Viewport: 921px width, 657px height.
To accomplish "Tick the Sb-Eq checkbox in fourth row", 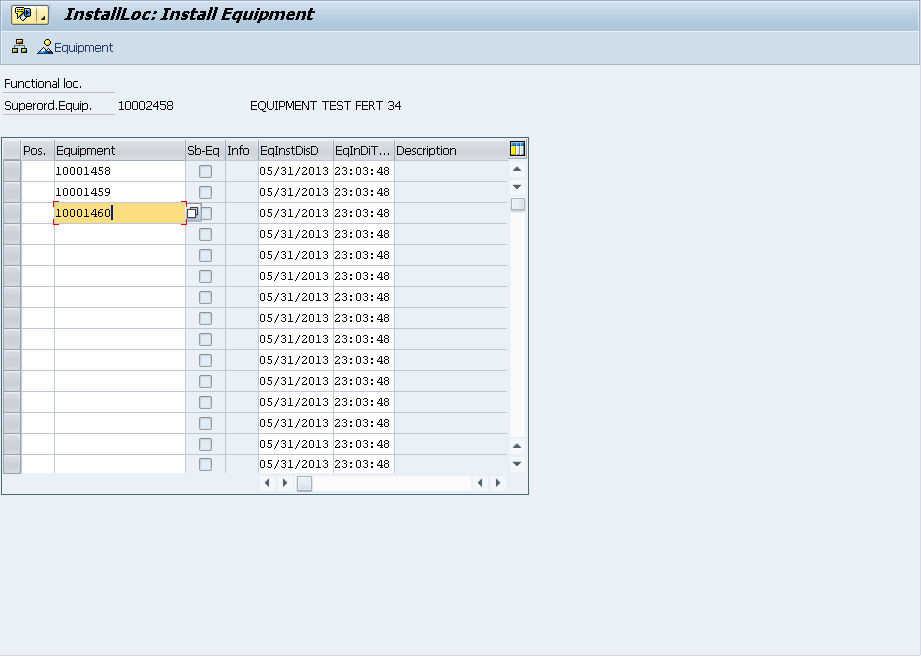I will tap(206, 234).
